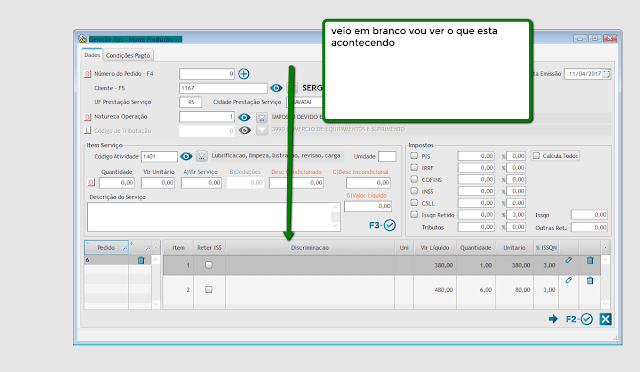Screen dimensions: 640x372
Task: Click the eye icon next to Cliente field
Action: click(276, 88)
